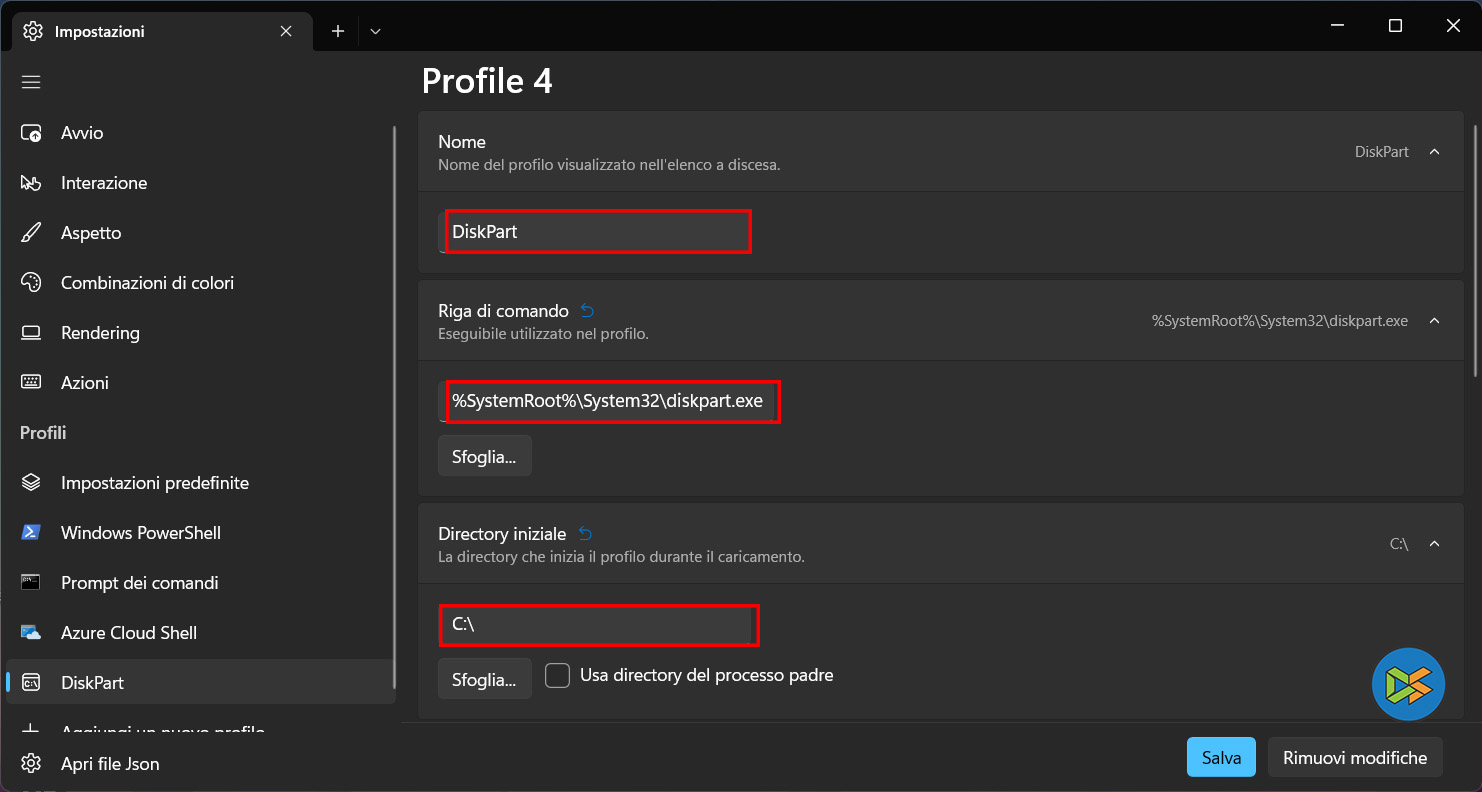Select Prompt dei comandi profile
The width and height of the screenshot is (1482, 792).
(x=139, y=583)
